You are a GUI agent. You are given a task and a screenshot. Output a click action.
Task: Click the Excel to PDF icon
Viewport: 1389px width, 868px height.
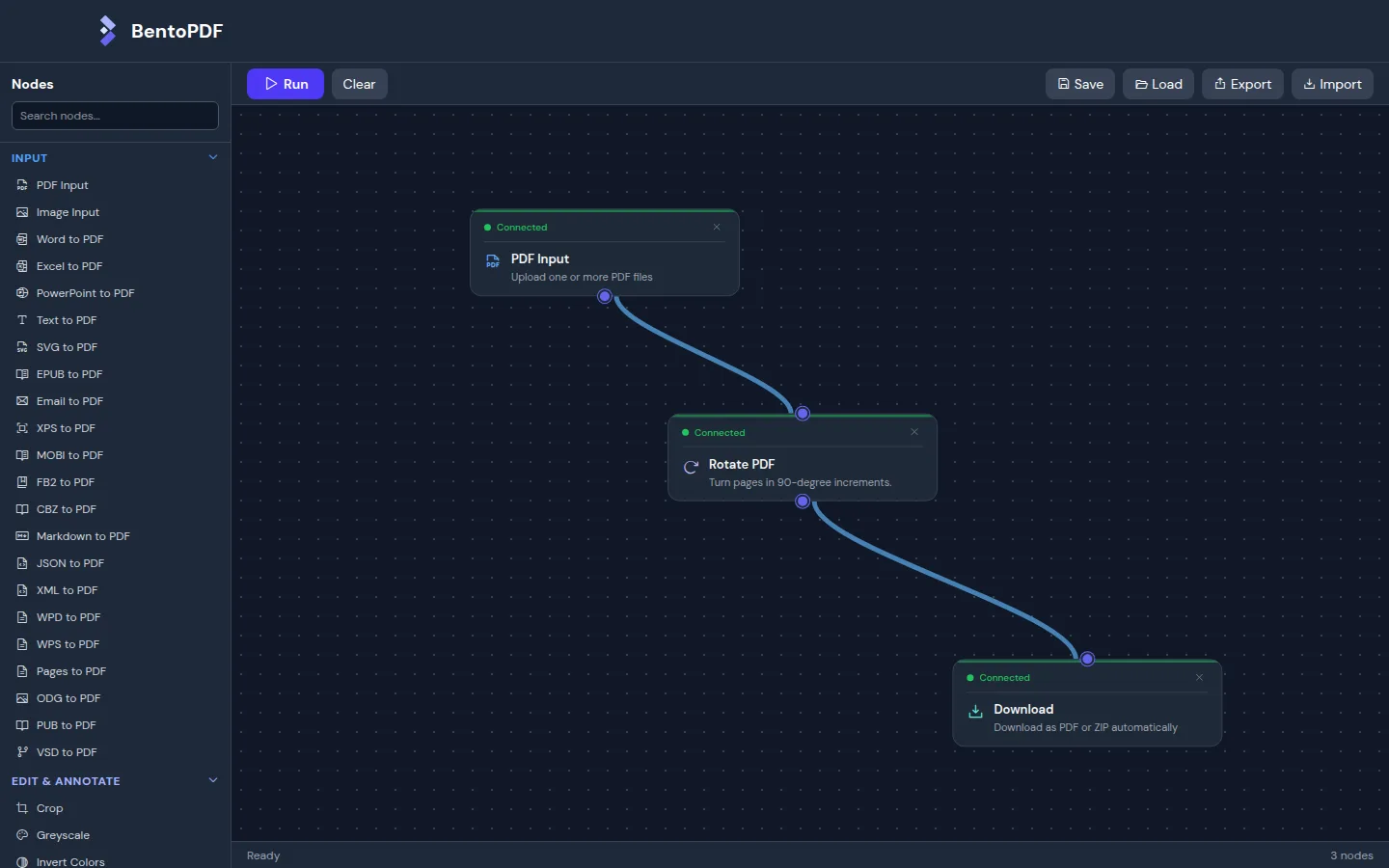point(22,266)
